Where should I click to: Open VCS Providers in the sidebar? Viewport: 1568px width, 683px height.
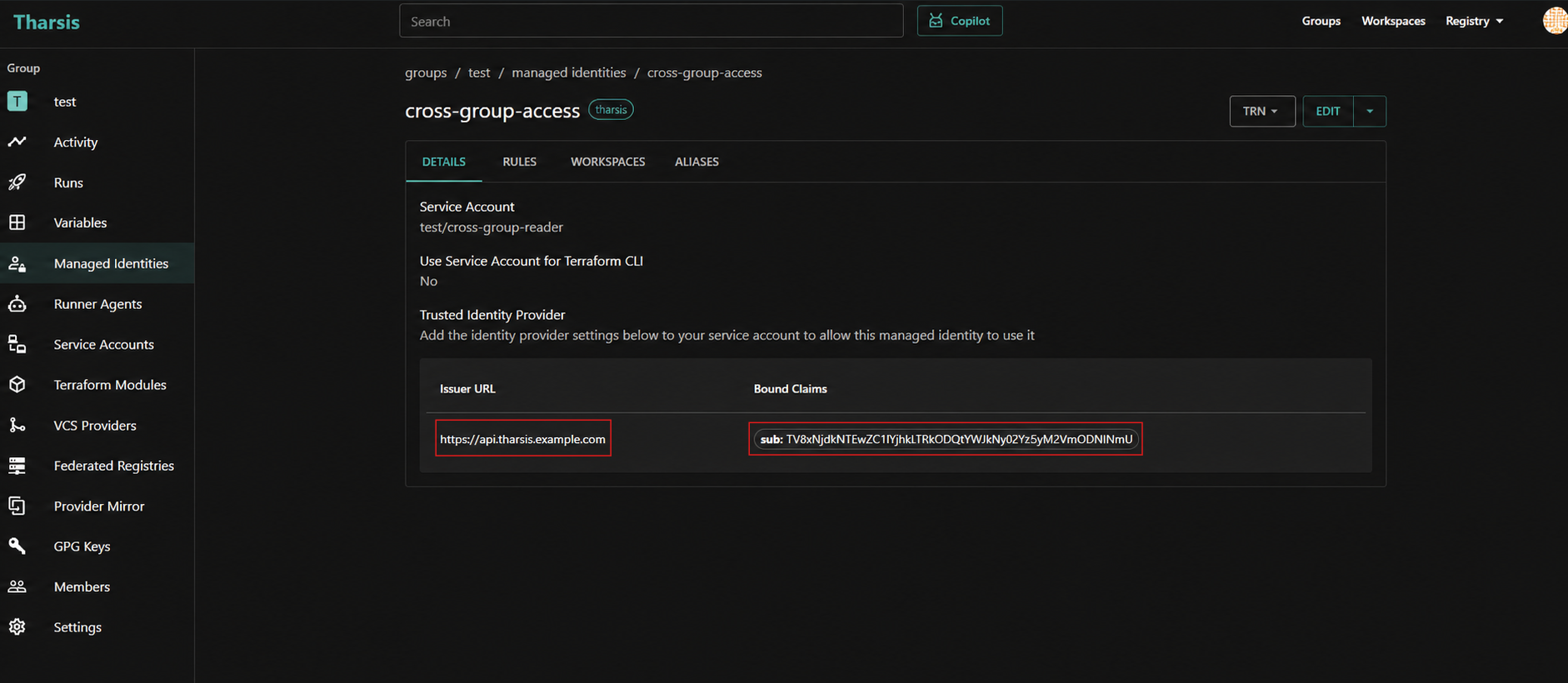97,425
